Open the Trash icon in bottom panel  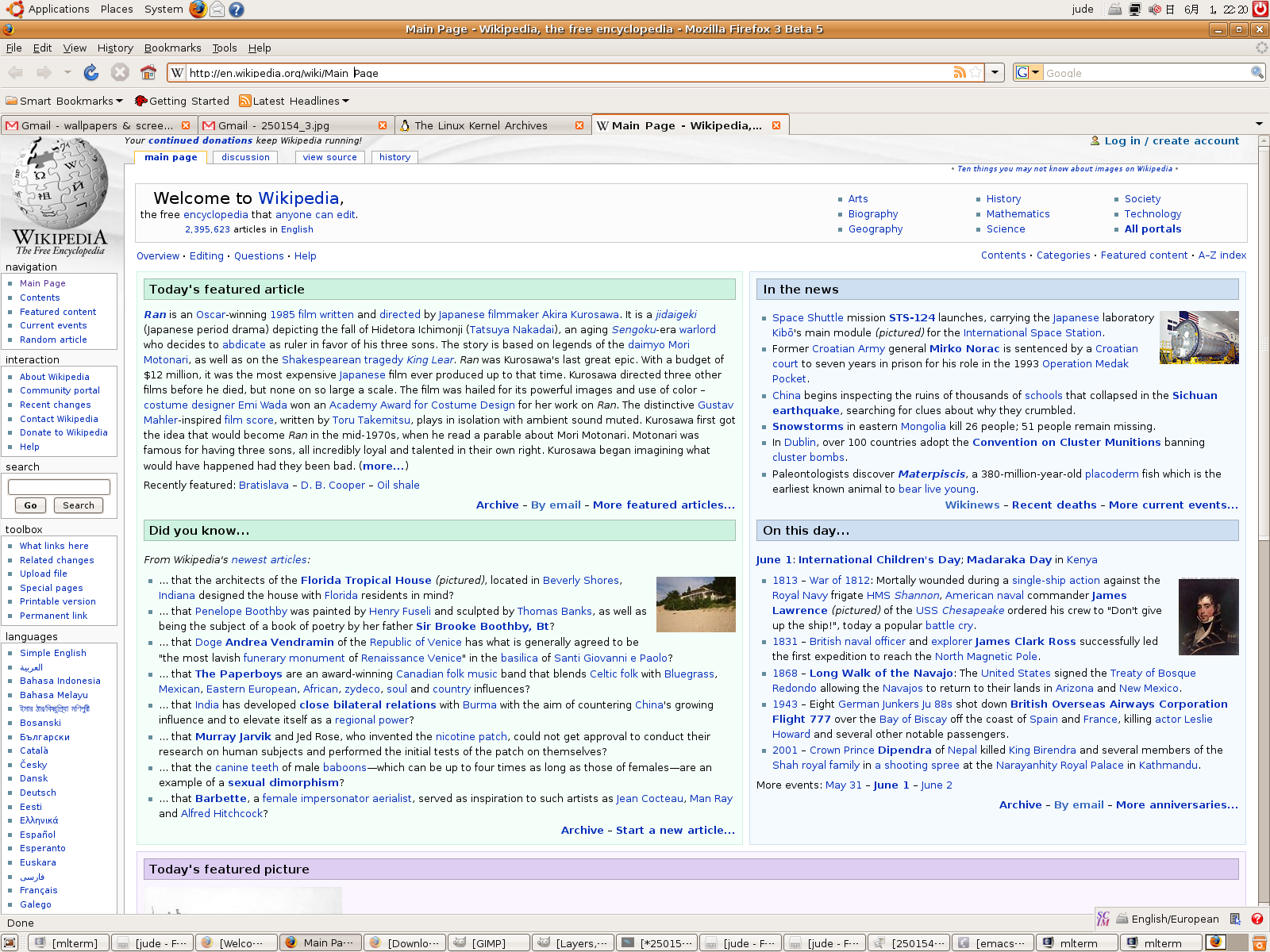1260,942
